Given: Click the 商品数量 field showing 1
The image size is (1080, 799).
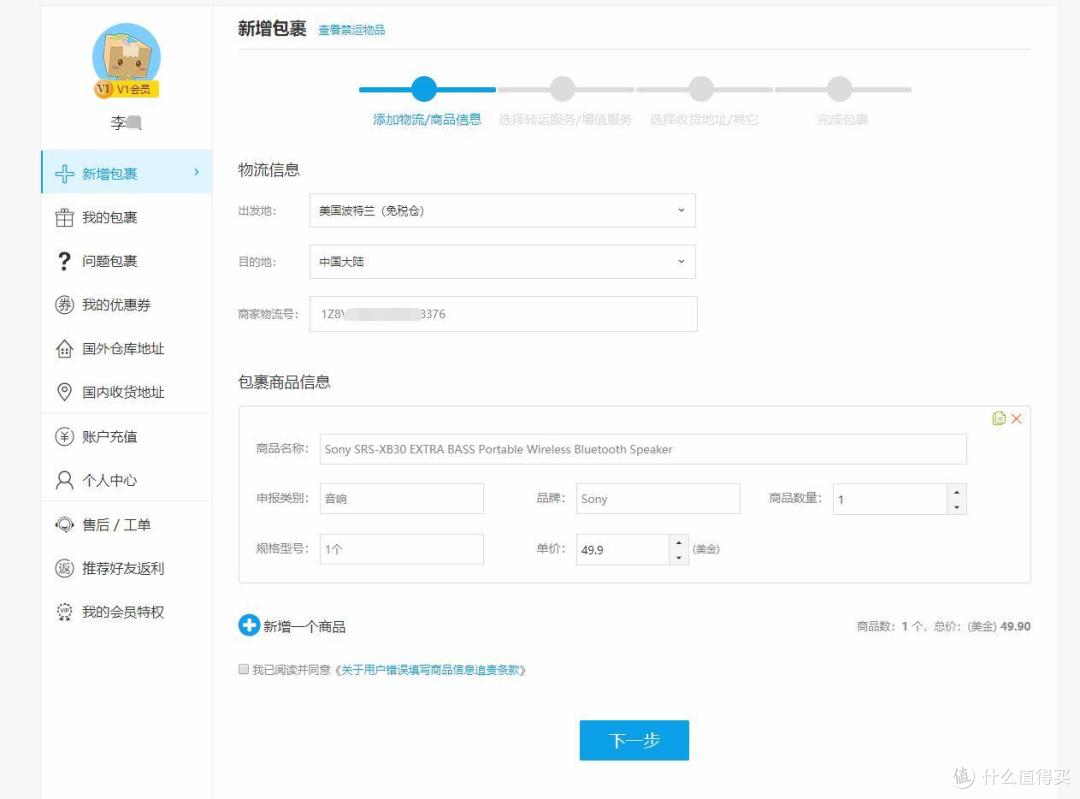Looking at the screenshot, I should tap(890, 499).
